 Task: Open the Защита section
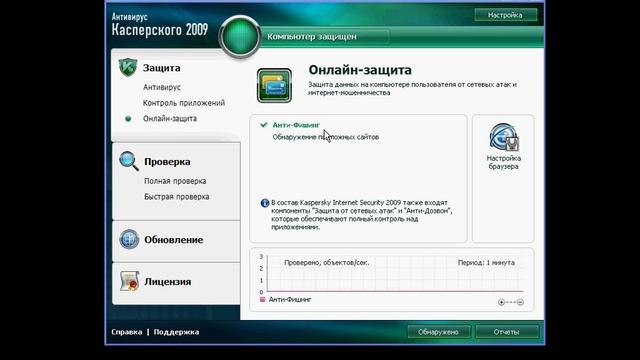point(161,68)
